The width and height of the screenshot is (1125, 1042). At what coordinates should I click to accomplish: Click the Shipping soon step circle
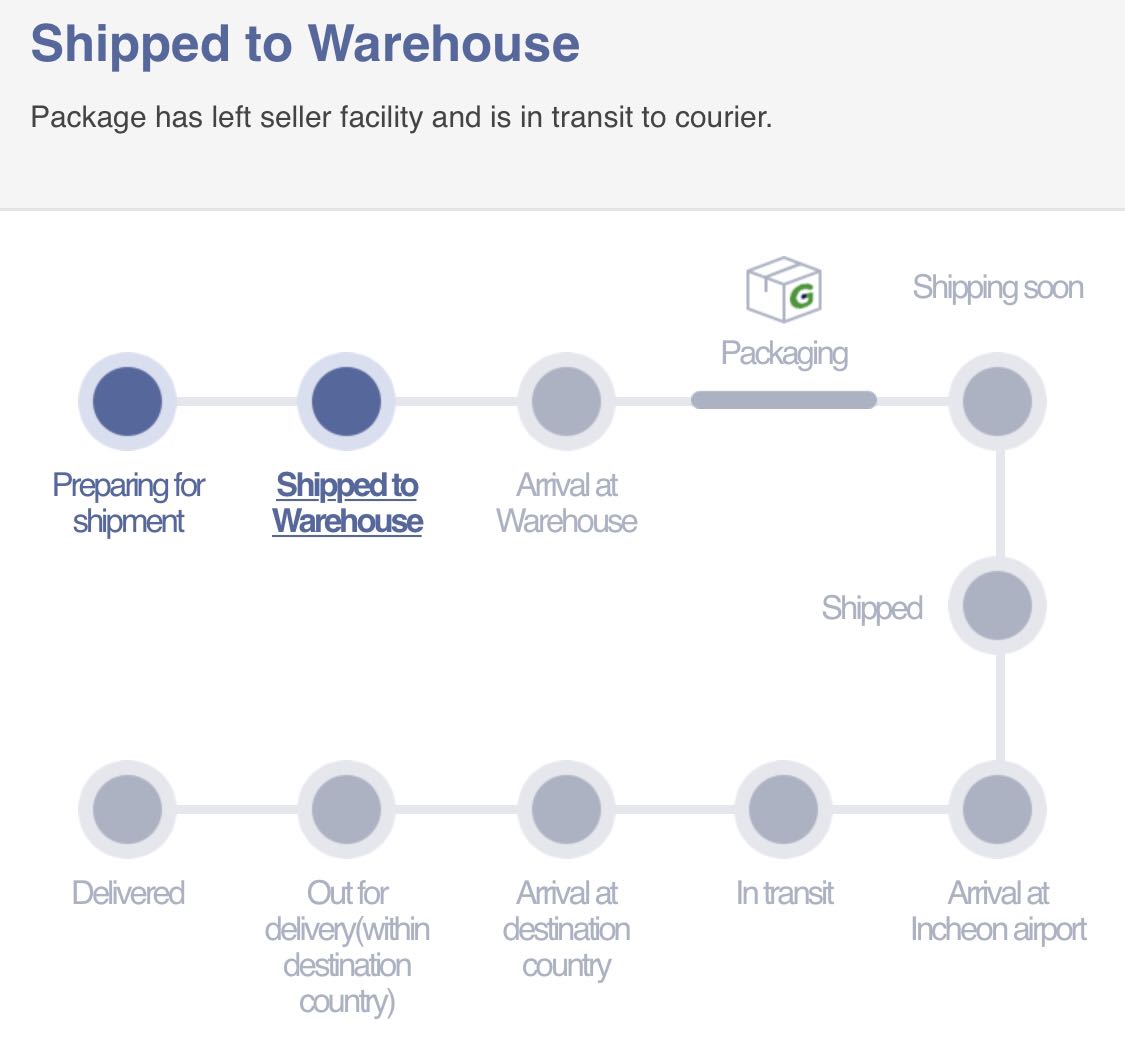click(x=997, y=402)
